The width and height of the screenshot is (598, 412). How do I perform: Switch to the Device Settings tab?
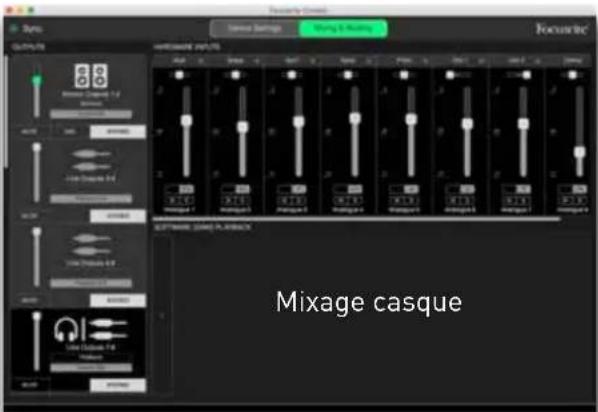[254, 29]
